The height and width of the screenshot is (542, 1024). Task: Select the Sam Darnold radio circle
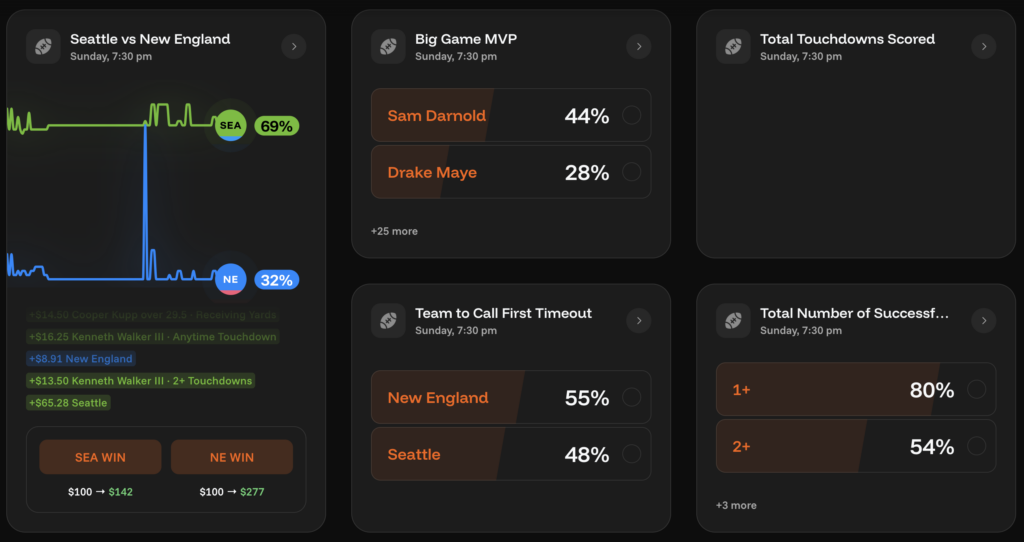pyautogui.click(x=632, y=115)
